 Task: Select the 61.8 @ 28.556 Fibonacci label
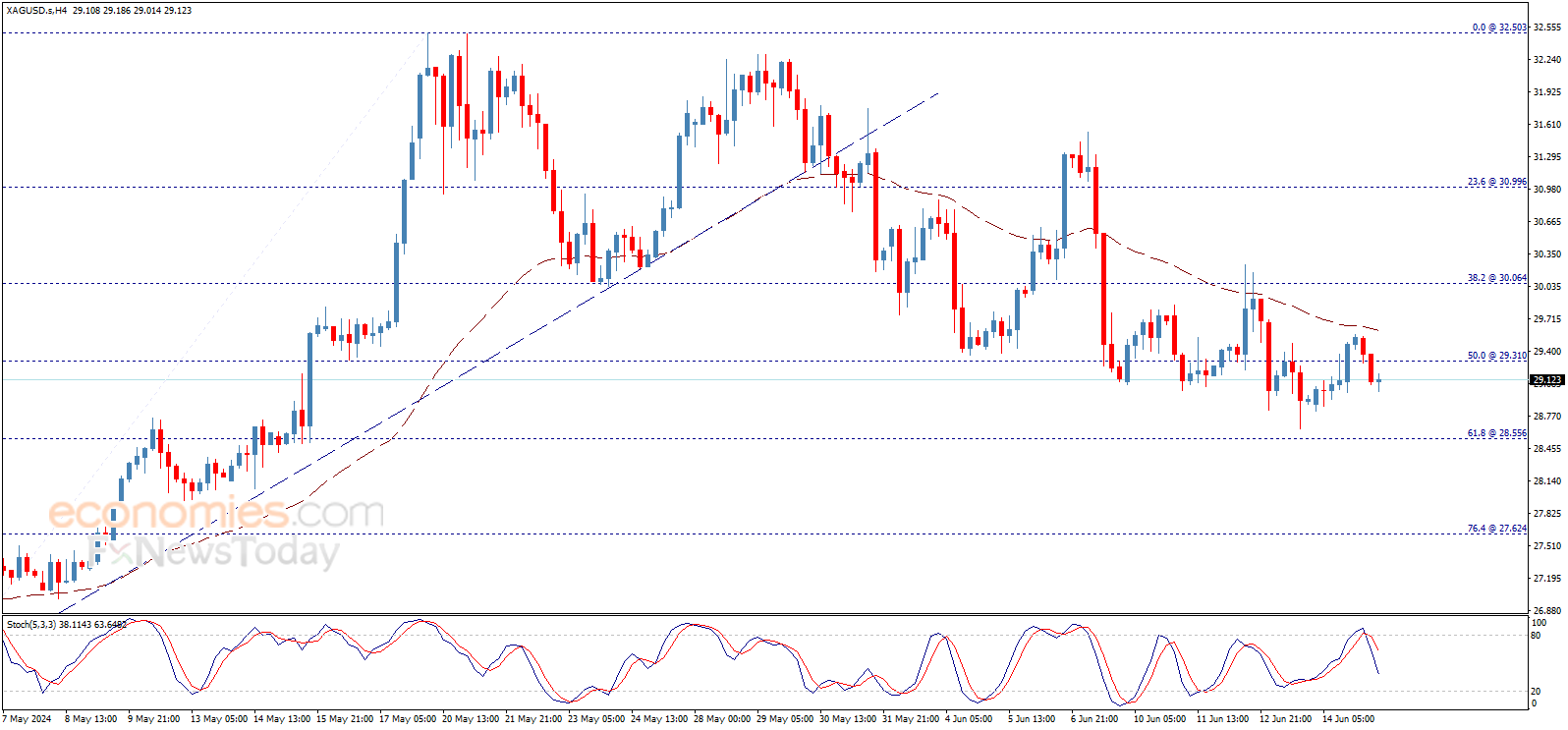(1497, 433)
